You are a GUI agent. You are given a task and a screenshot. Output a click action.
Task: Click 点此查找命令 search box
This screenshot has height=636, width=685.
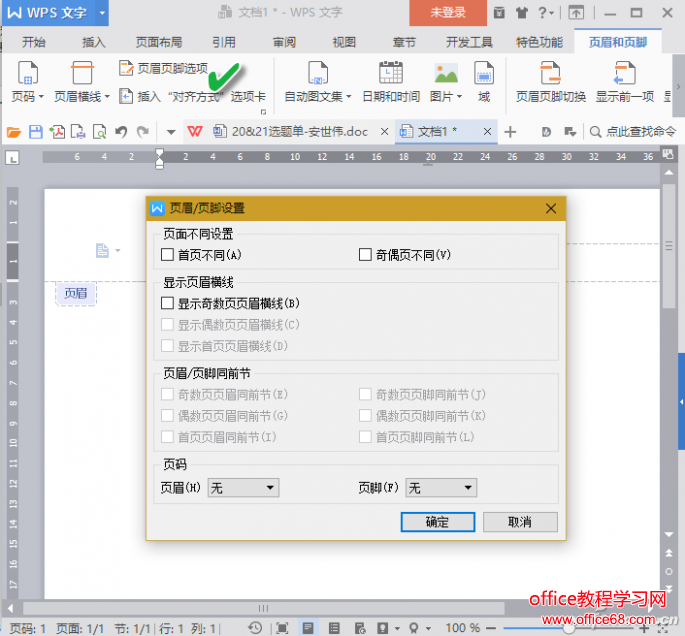click(633, 131)
